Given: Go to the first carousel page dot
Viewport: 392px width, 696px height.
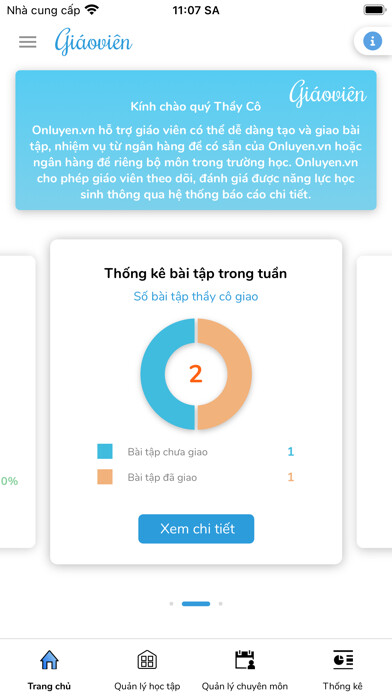Looking at the screenshot, I should tap(171, 604).
